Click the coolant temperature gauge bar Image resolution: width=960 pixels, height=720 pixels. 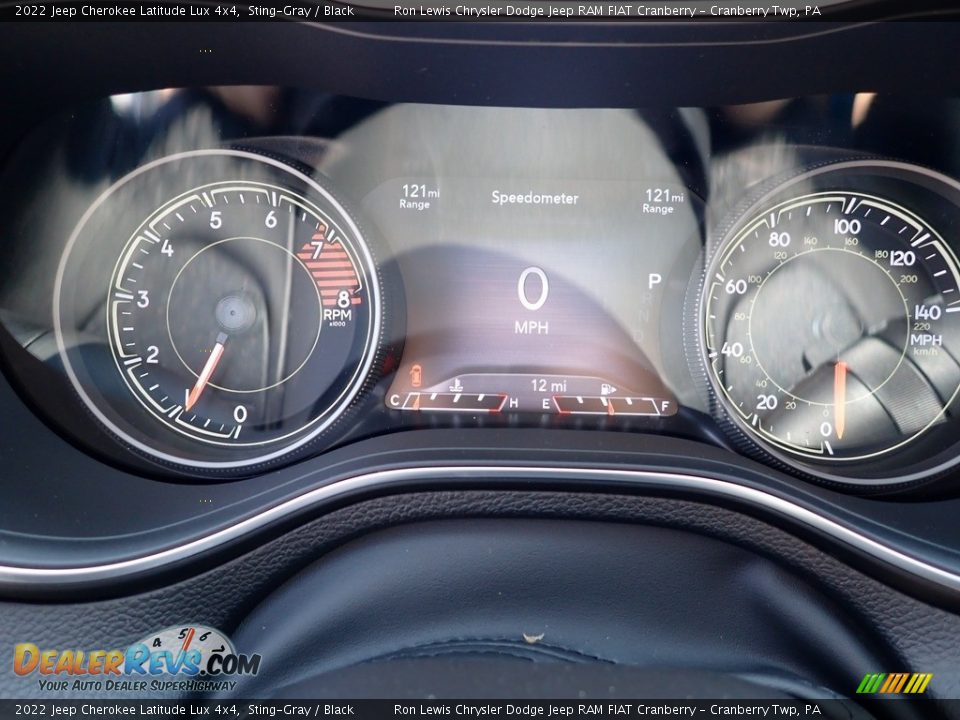(456, 402)
